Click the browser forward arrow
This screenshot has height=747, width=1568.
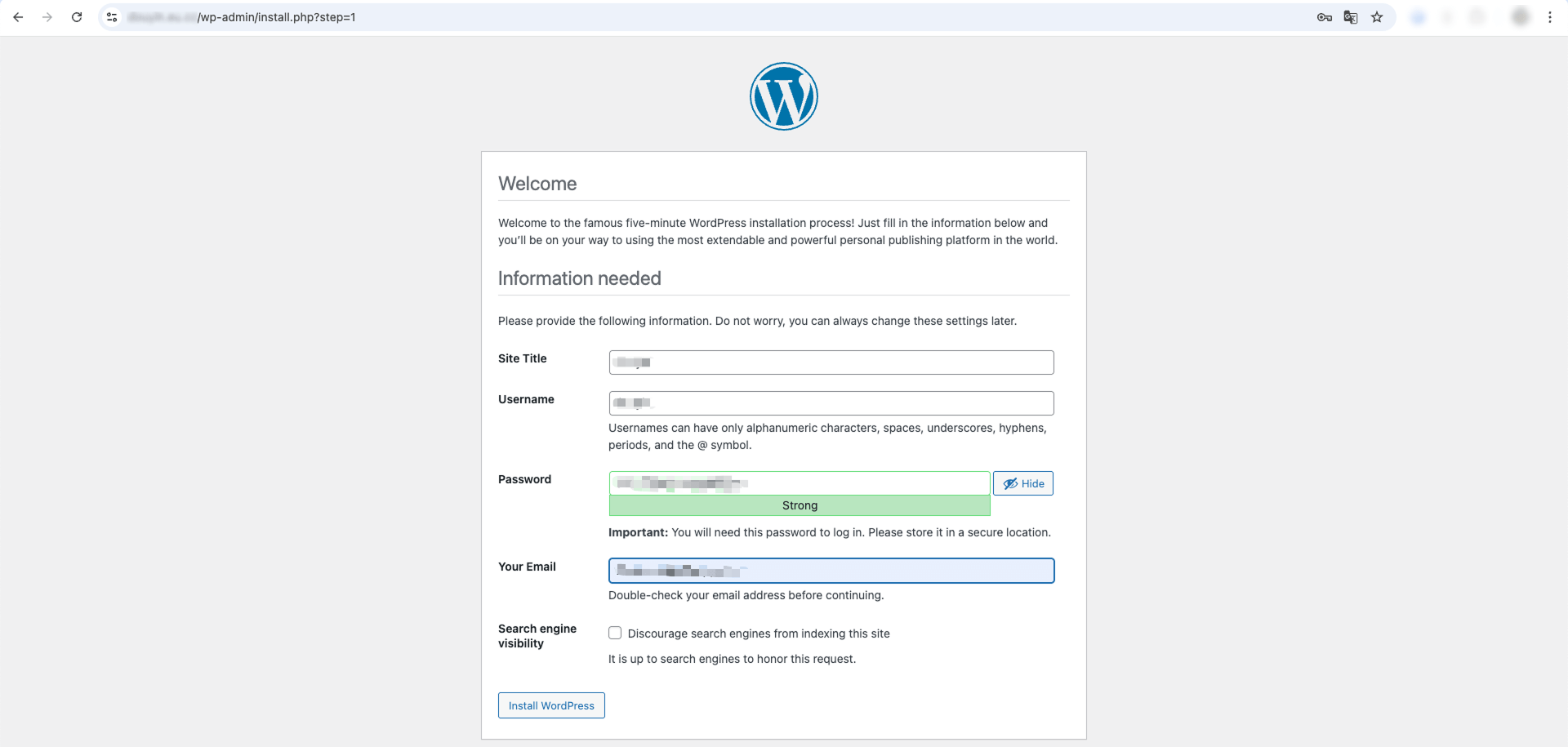47,17
